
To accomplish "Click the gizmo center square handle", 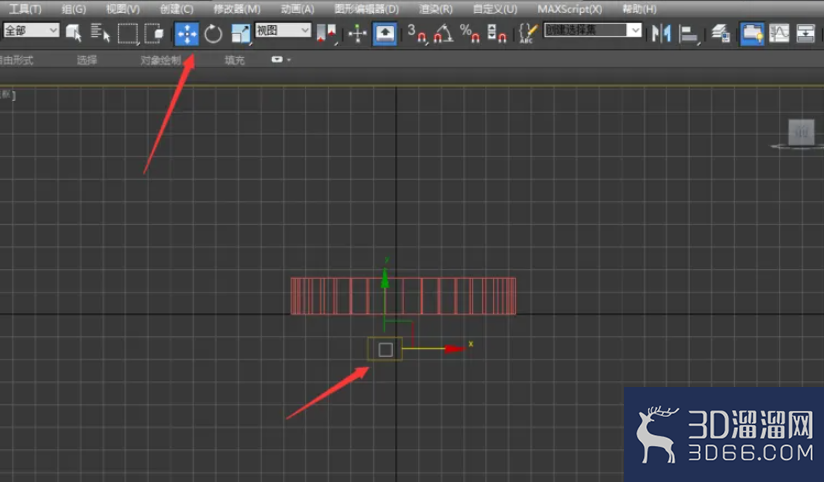I will point(385,349).
